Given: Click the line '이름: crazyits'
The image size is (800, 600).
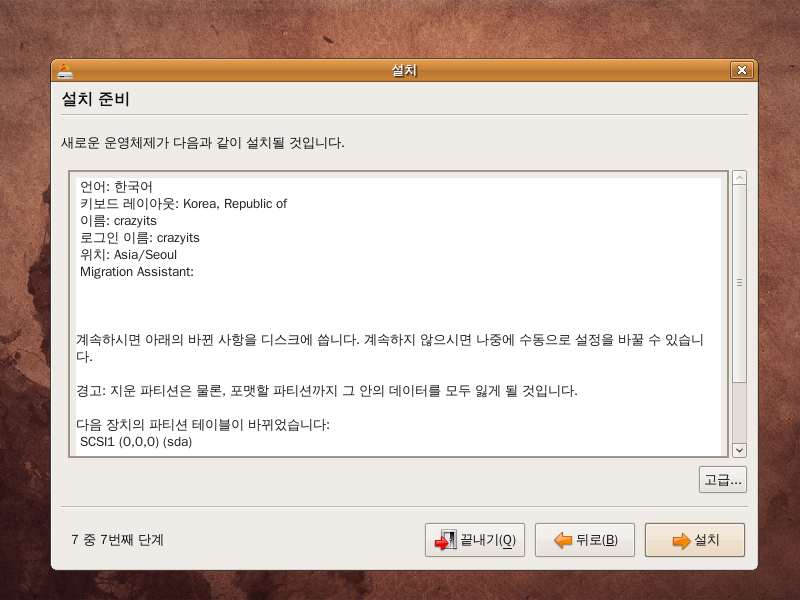Looking at the screenshot, I should (x=118, y=221).
